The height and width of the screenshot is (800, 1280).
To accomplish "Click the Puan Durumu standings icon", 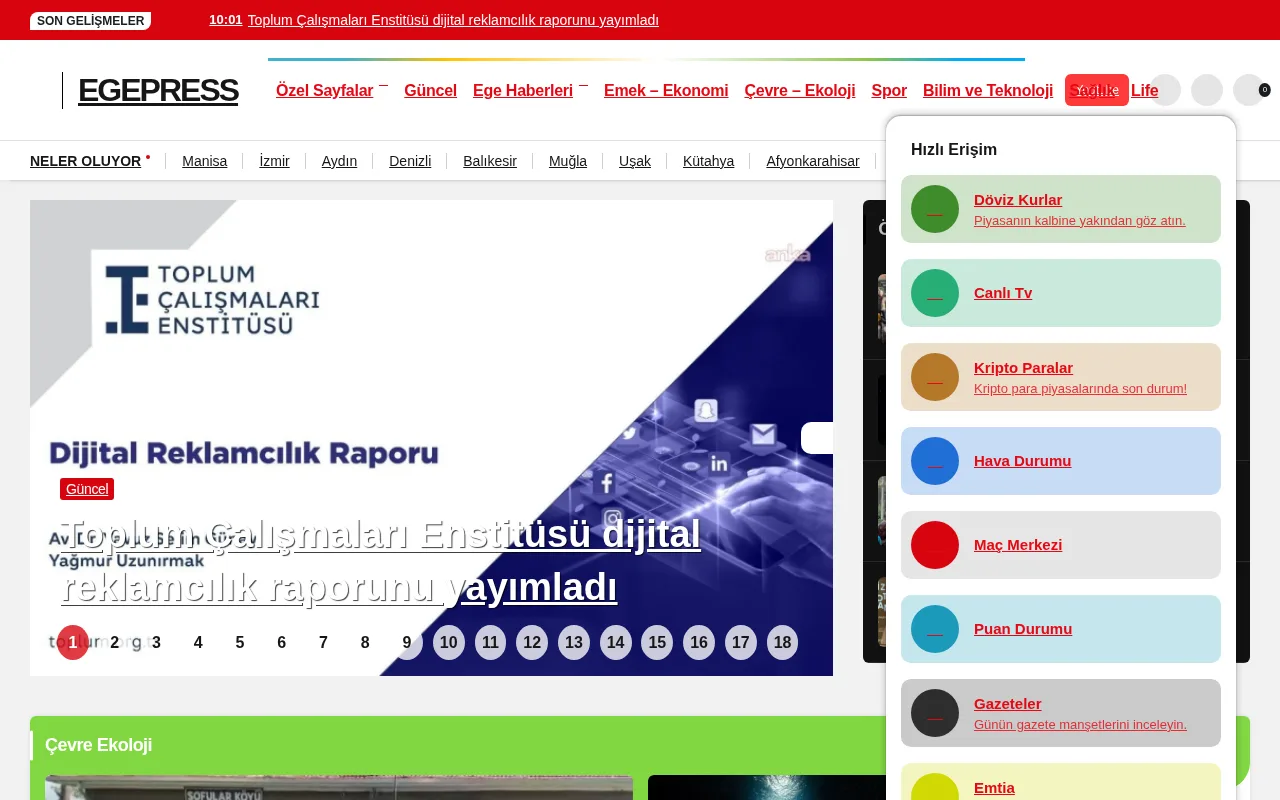I will [935, 629].
